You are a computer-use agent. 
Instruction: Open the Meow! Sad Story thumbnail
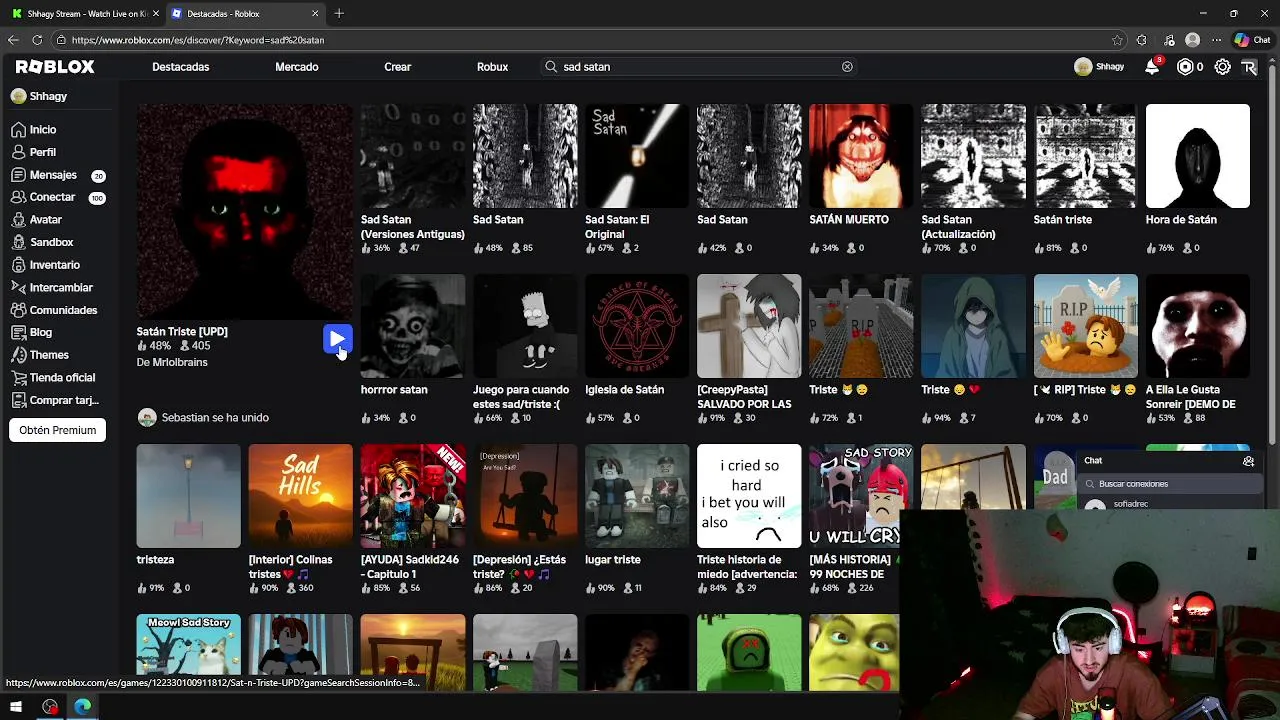tap(189, 652)
